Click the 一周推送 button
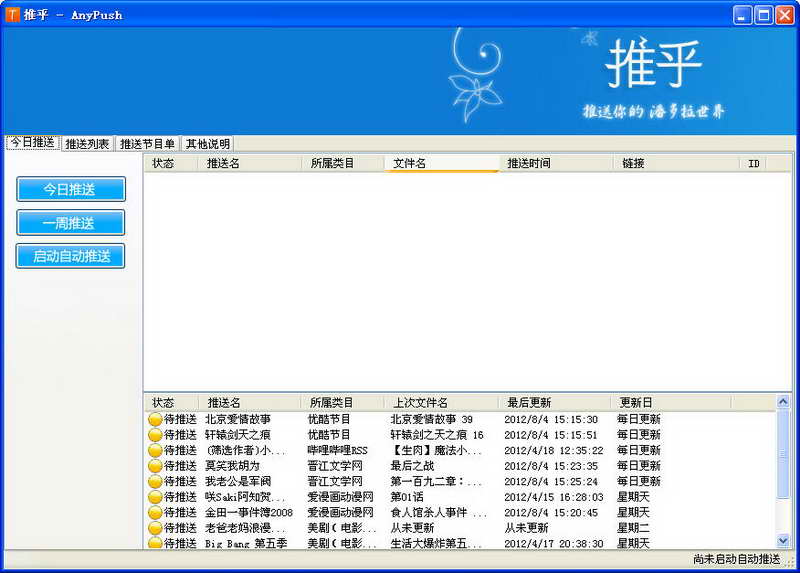Screen dimensions: 800x573 click(x=71, y=223)
